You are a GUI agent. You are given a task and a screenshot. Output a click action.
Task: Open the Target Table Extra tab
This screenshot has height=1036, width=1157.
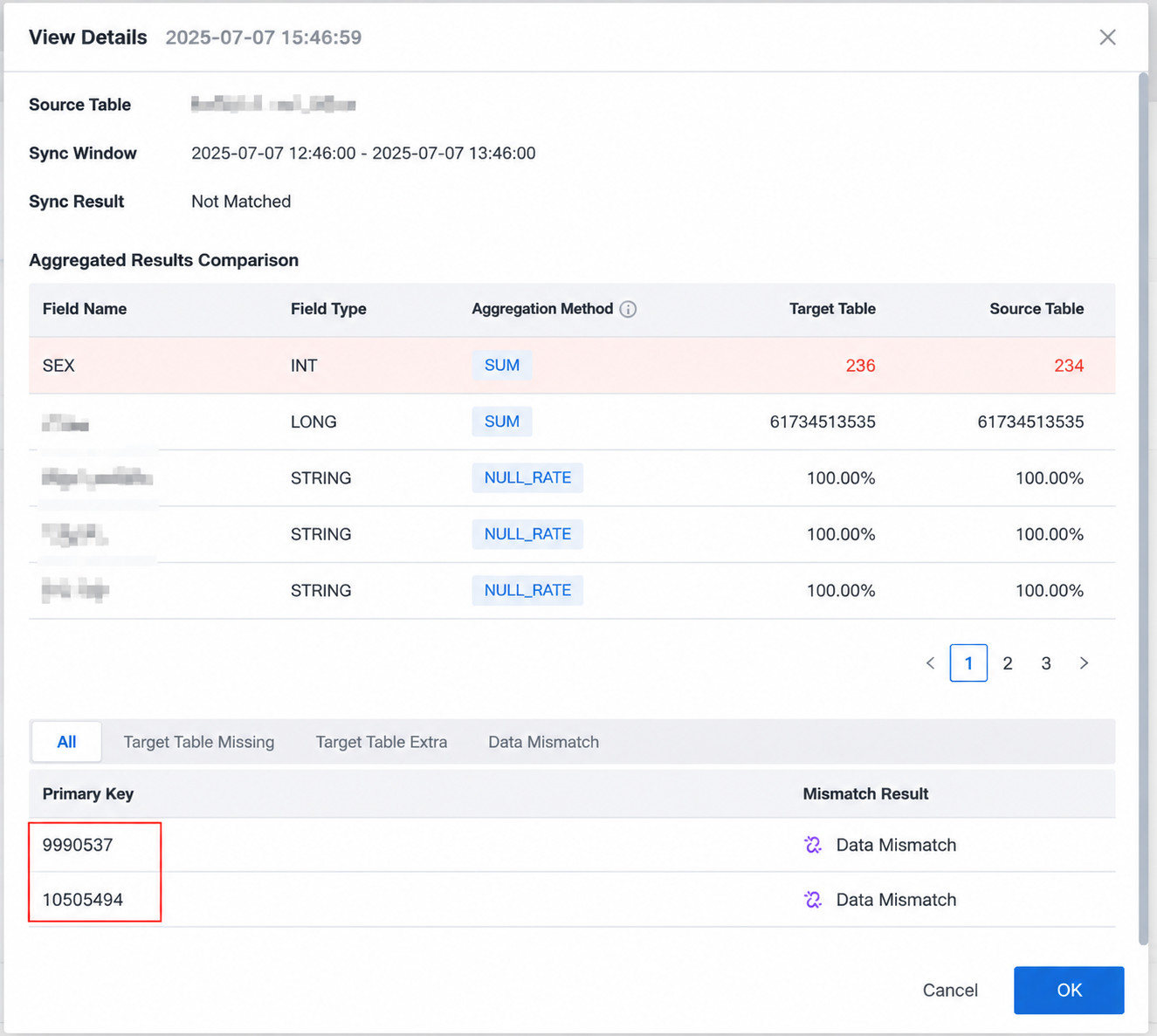tap(382, 742)
